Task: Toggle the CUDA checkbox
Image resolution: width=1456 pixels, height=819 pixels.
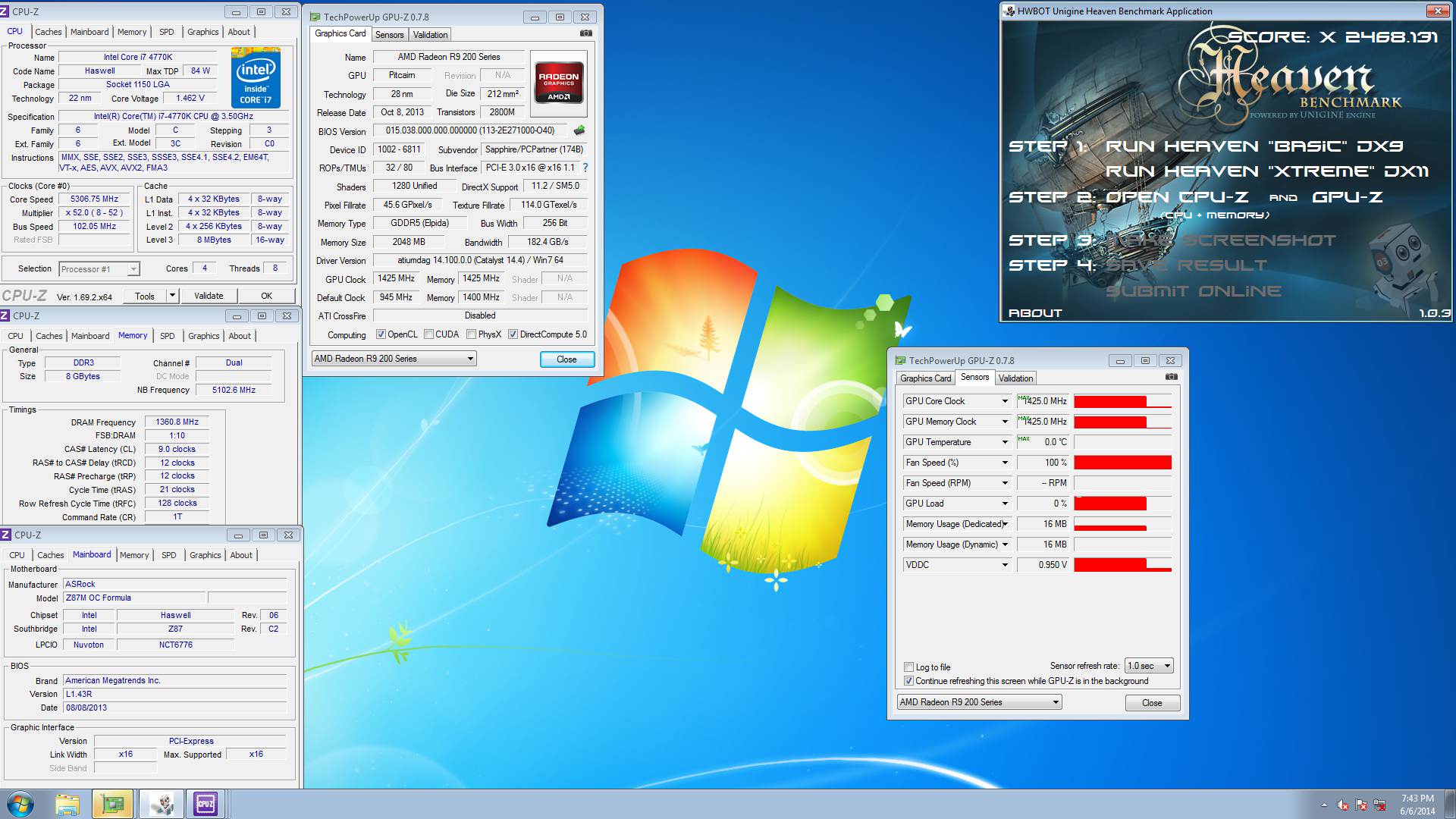Action: (x=429, y=334)
